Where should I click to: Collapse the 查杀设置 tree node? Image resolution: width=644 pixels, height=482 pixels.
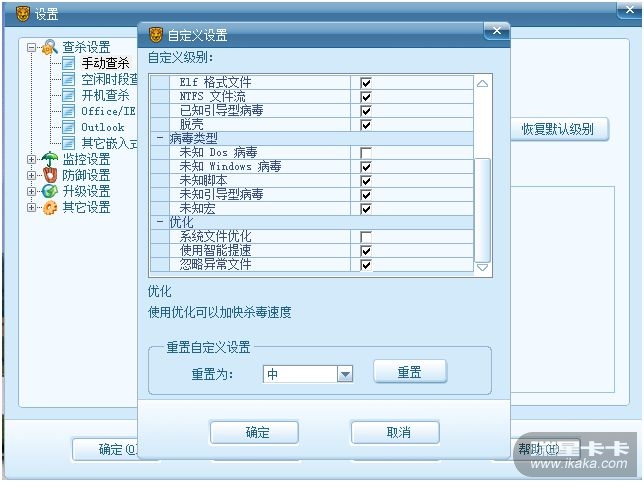(x=32, y=47)
